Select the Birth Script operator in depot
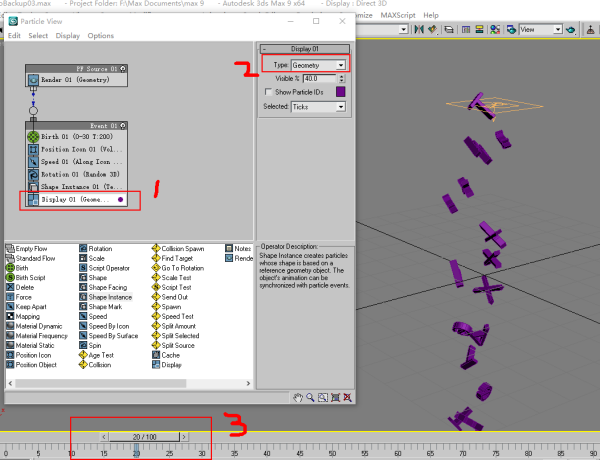Viewport: 600px width, 460px height. click(26, 278)
